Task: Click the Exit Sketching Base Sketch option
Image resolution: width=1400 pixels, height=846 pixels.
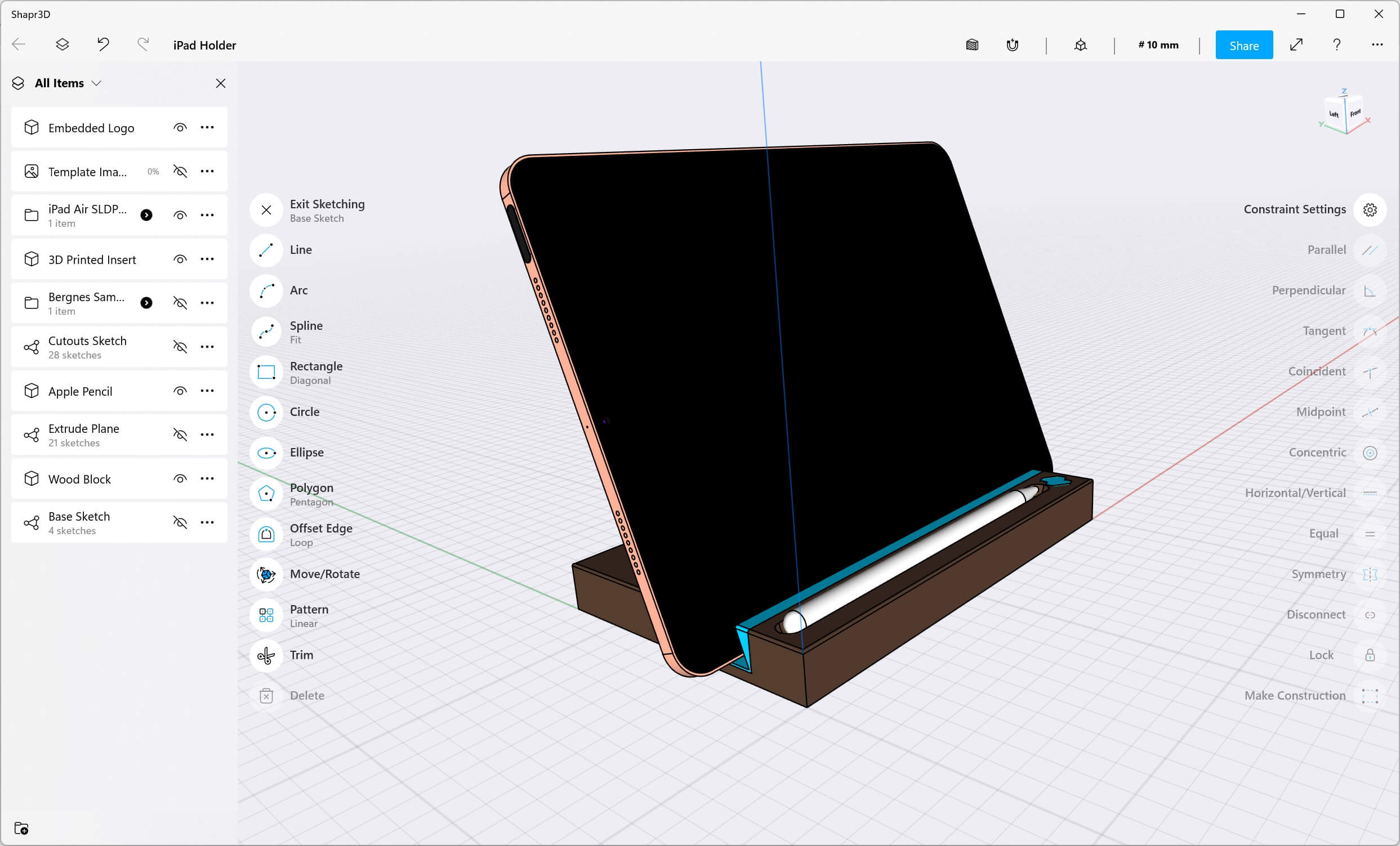Action: [x=327, y=209]
